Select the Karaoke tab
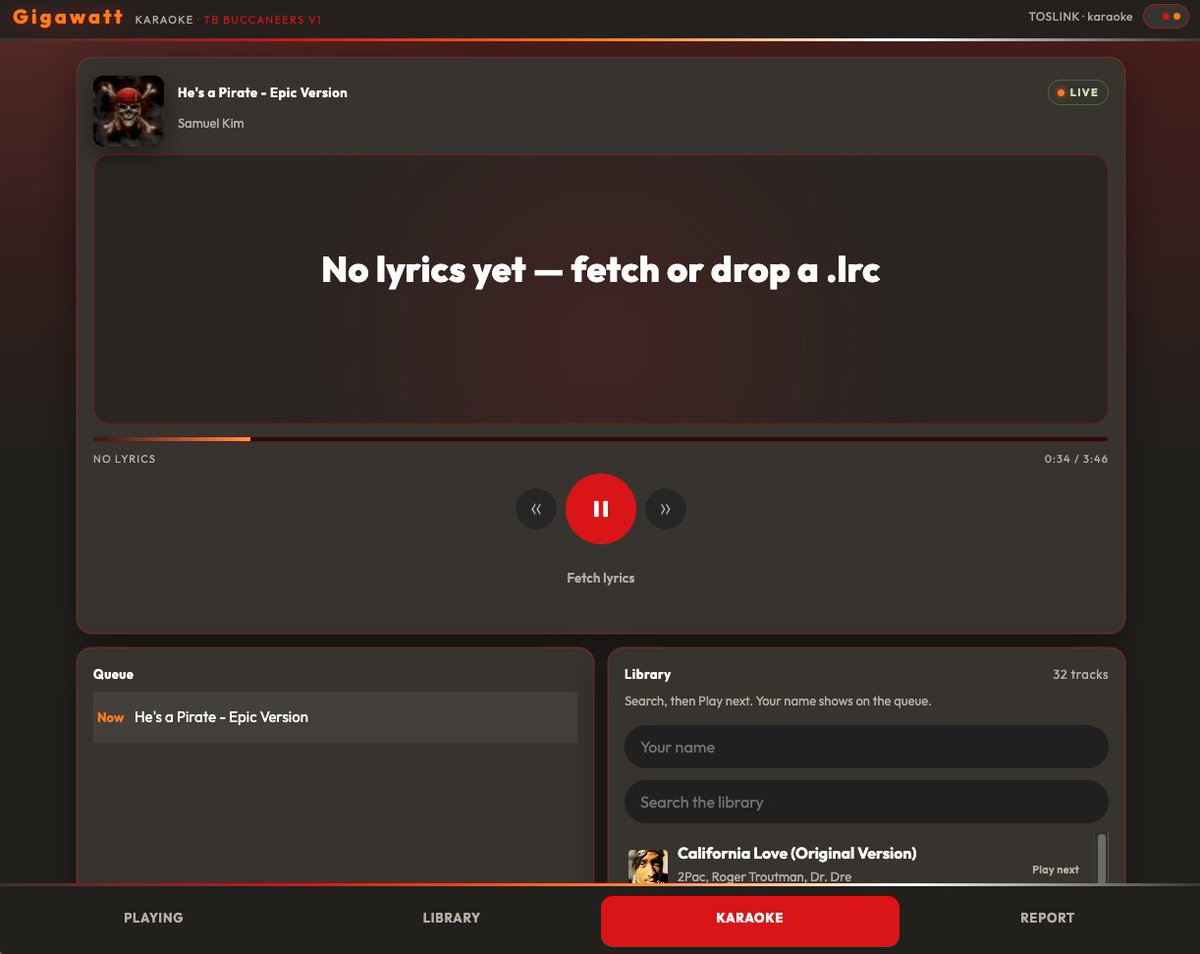Viewport: 1200px width, 954px height. 750,921
